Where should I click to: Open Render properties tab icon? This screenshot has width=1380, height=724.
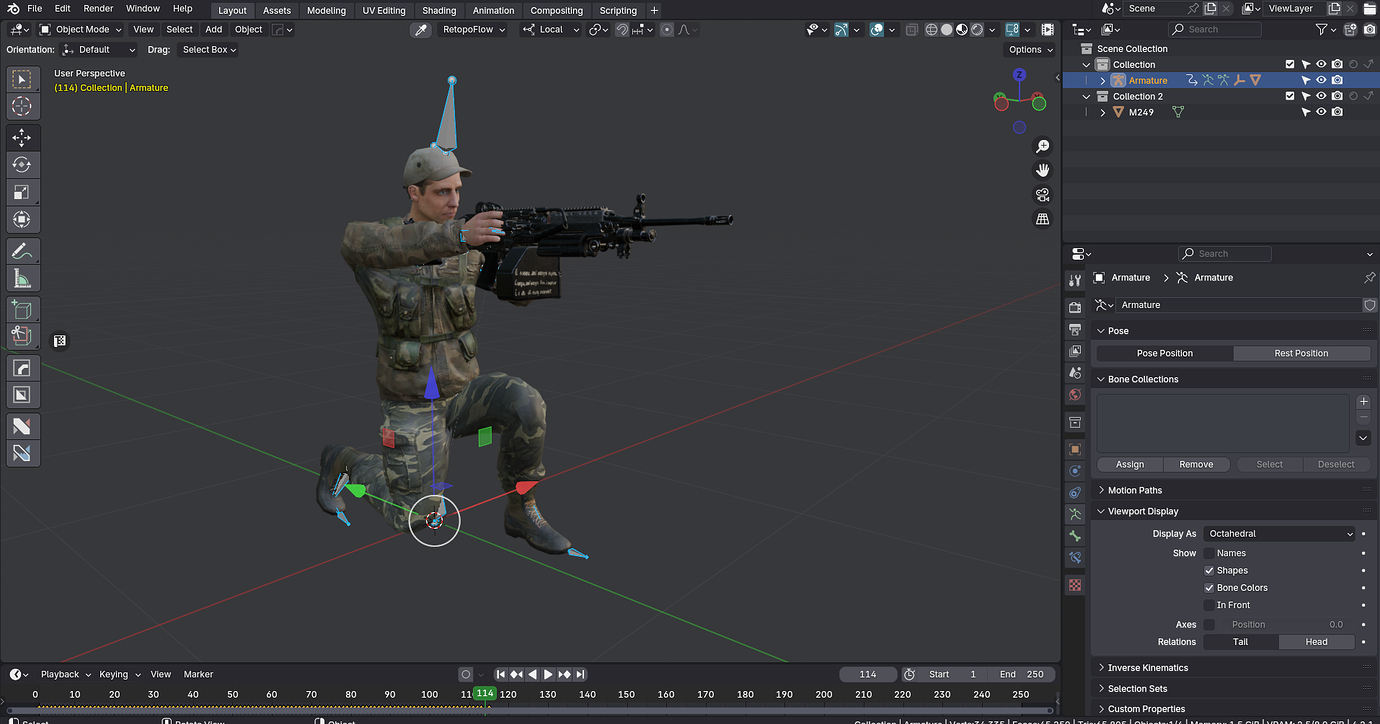pyautogui.click(x=1075, y=307)
